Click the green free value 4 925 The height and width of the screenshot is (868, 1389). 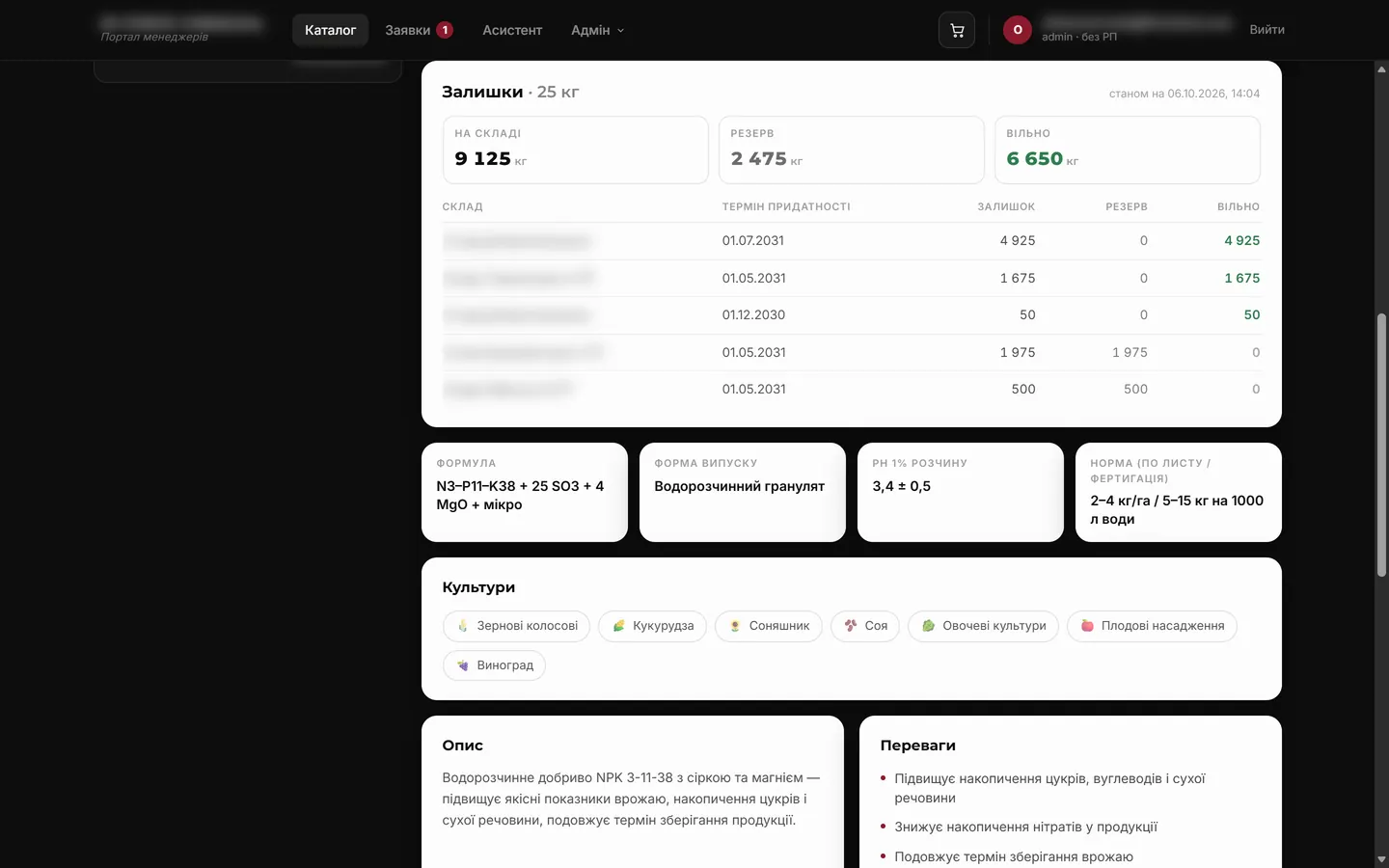(1242, 241)
